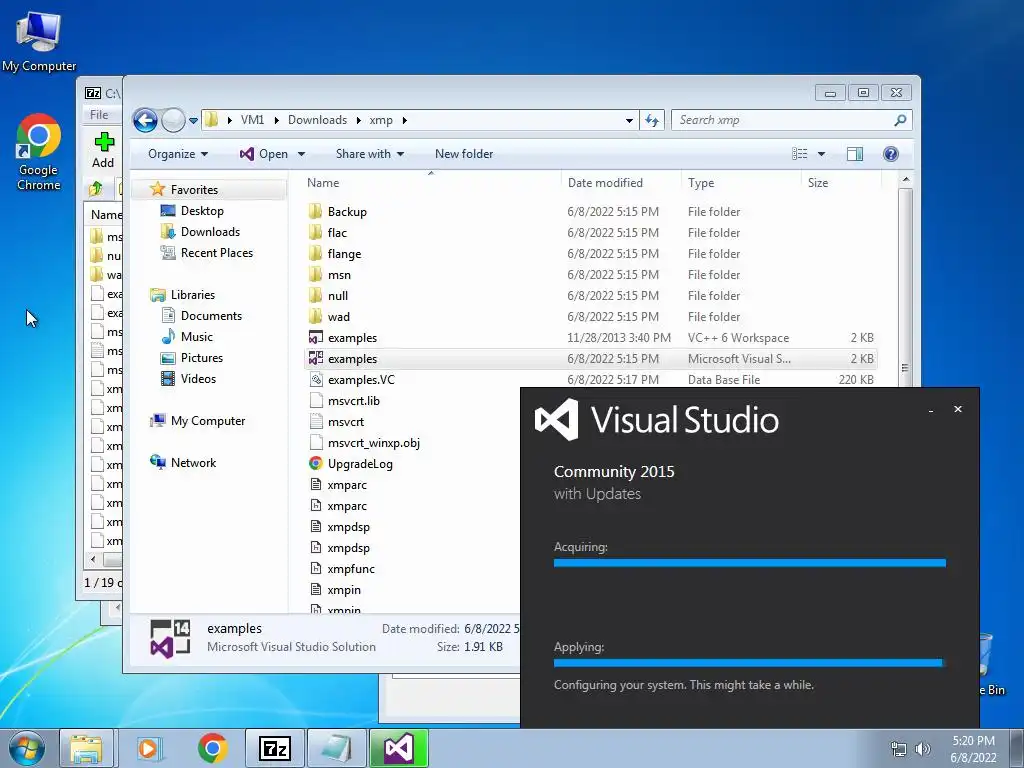Click New folder in Explorer toolbar

(464, 154)
